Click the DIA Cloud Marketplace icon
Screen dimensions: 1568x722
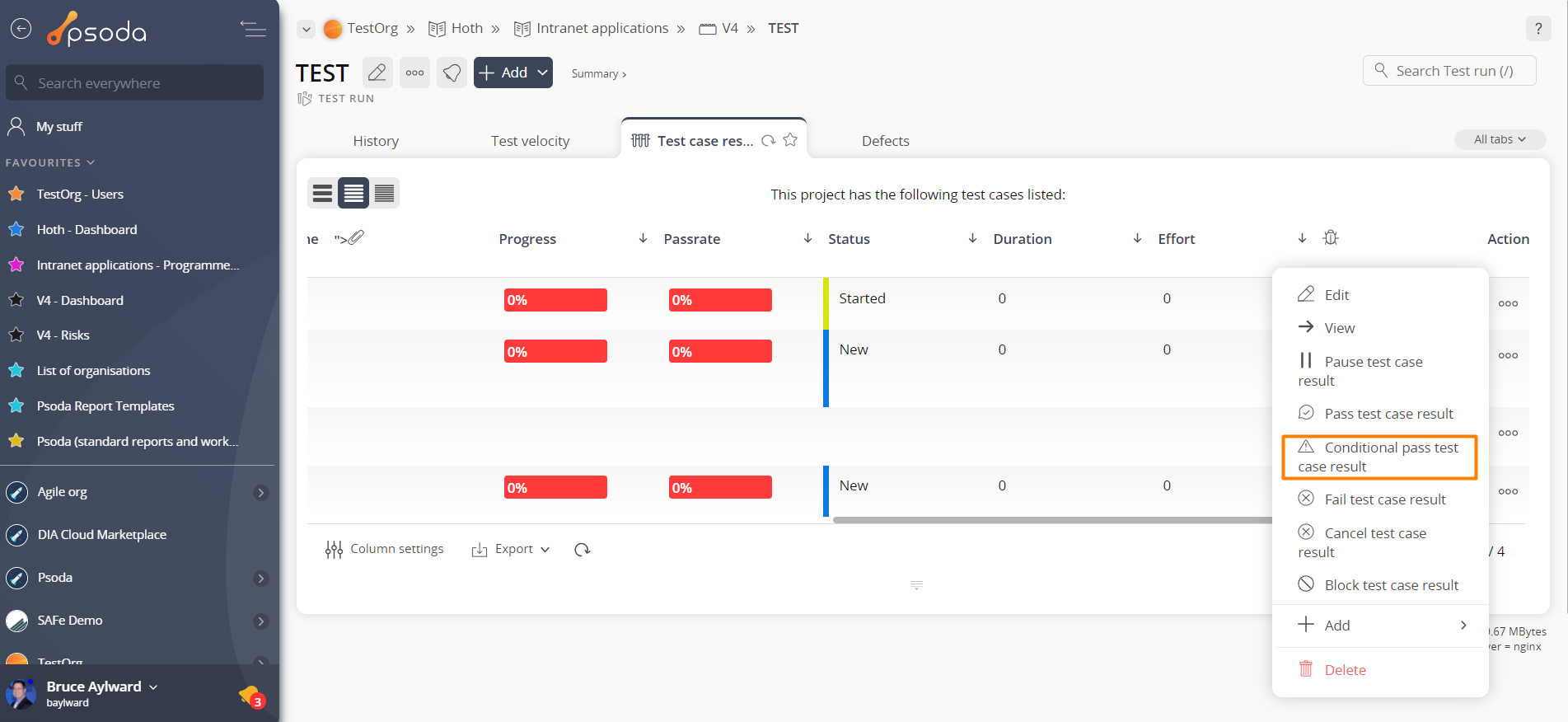coord(17,535)
